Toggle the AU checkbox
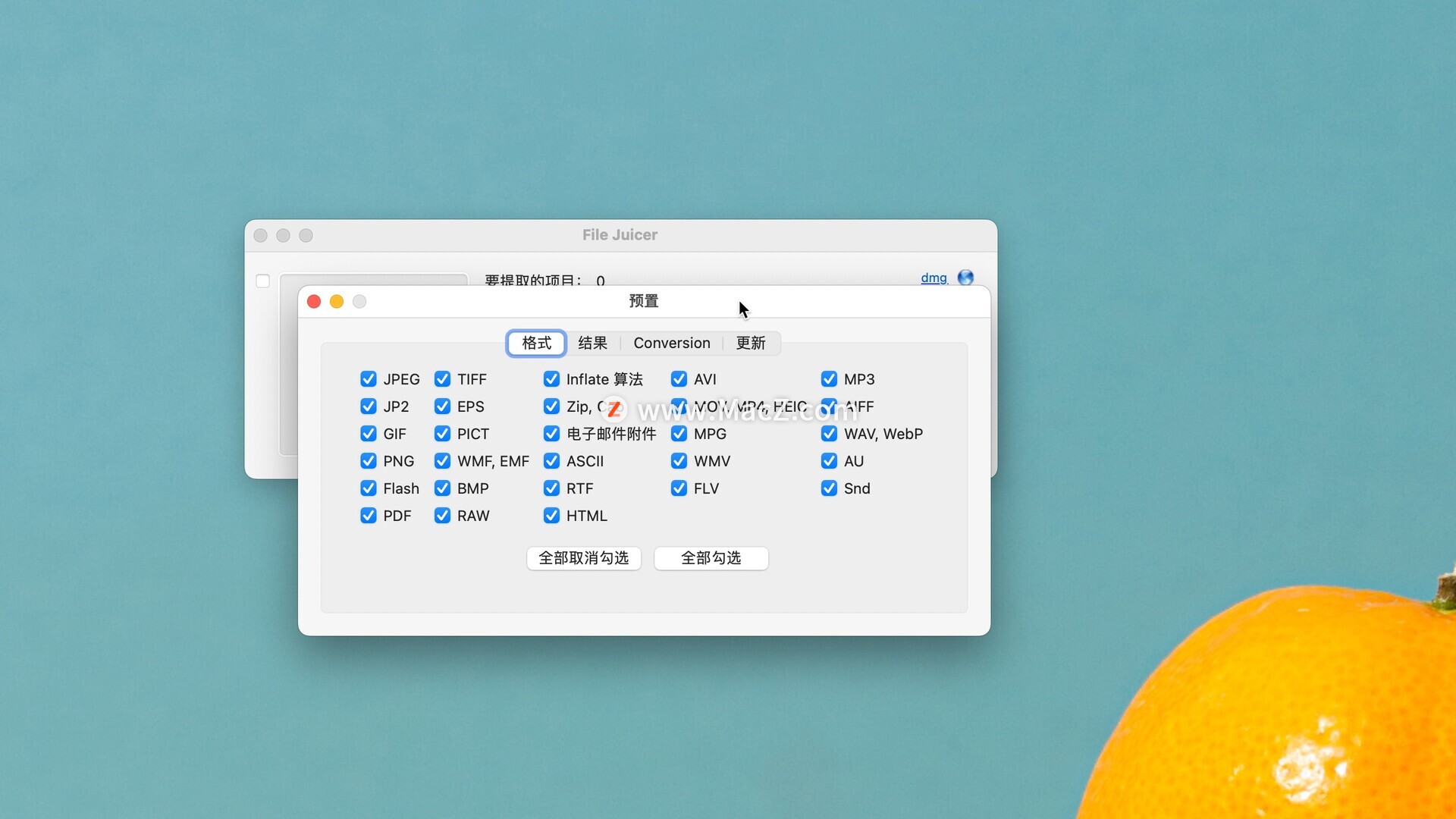The image size is (1456, 819). click(x=830, y=461)
